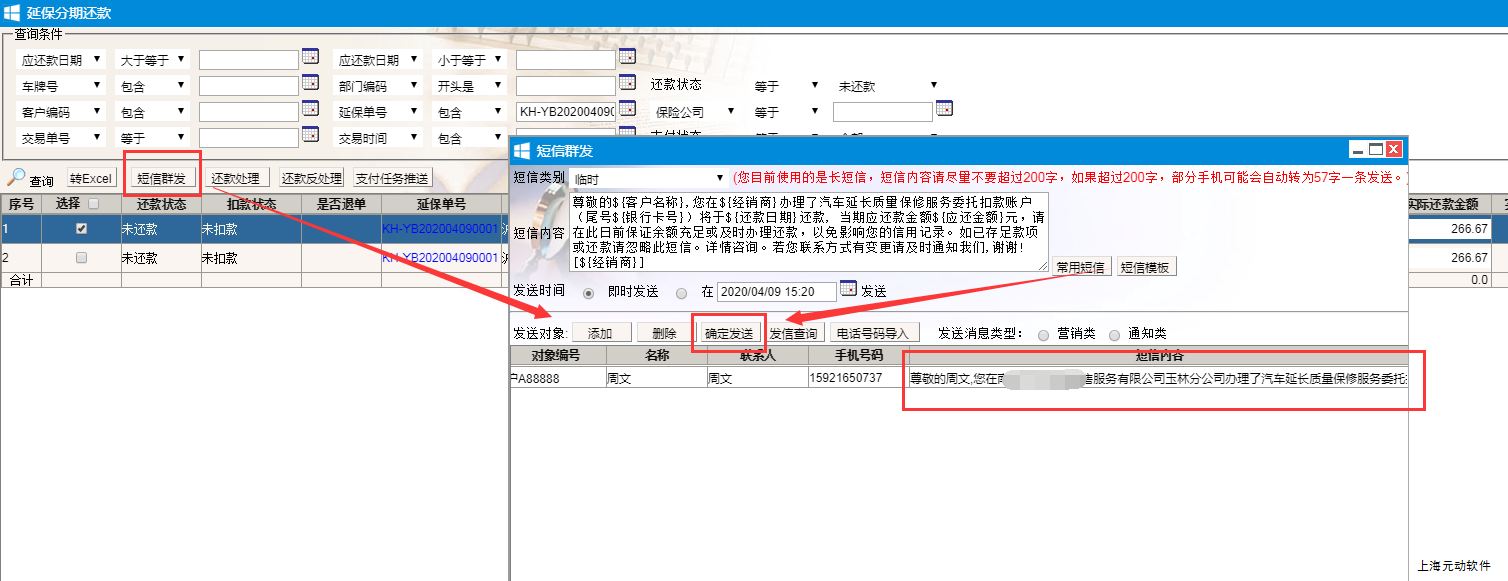The image size is (1508, 581).
Task: Click the 查询 magnifier search icon
Action: point(16,178)
